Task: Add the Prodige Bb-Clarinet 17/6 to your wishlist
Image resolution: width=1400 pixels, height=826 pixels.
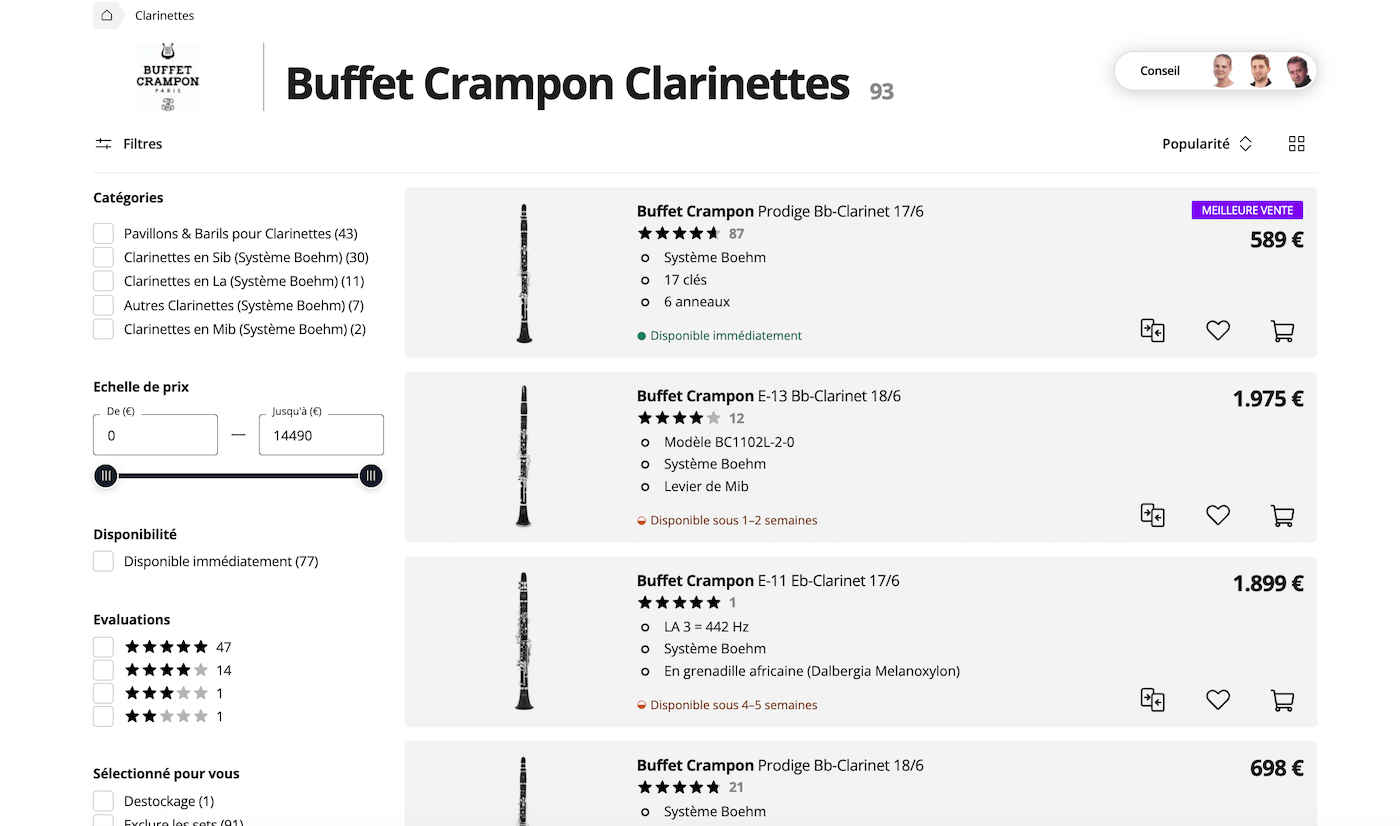Action: click(1218, 330)
